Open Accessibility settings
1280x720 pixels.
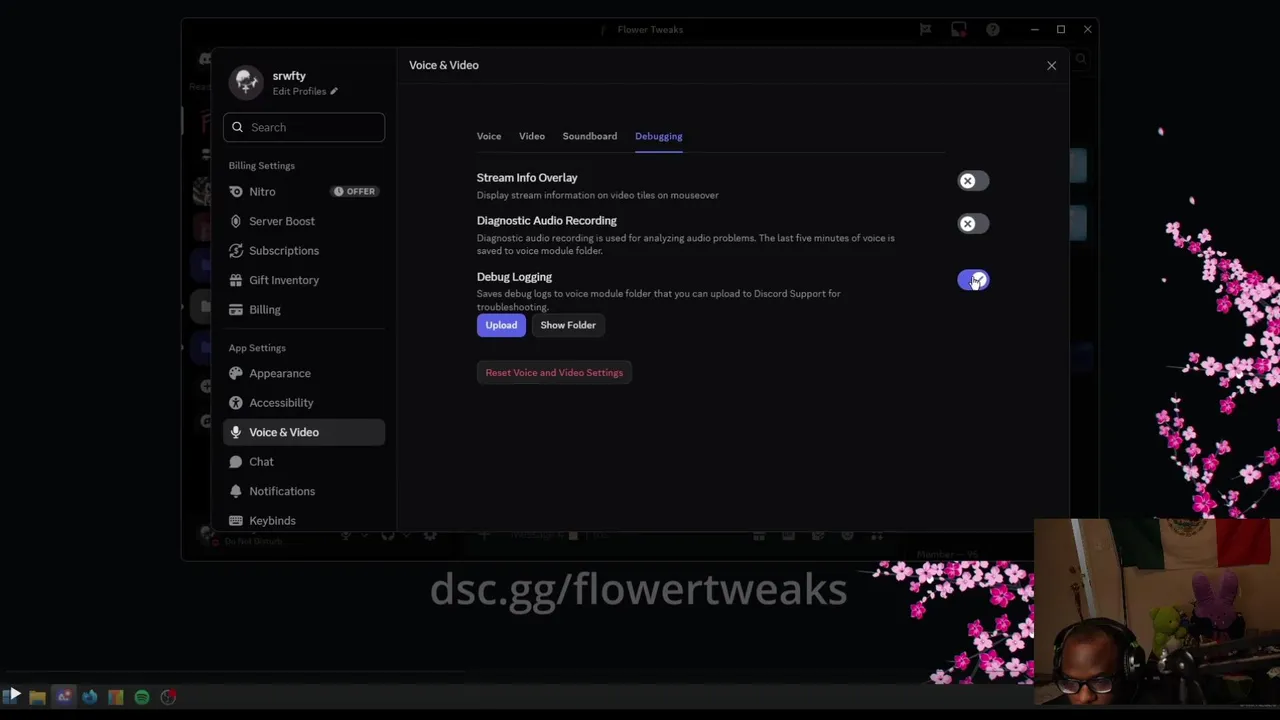pos(304,402)
